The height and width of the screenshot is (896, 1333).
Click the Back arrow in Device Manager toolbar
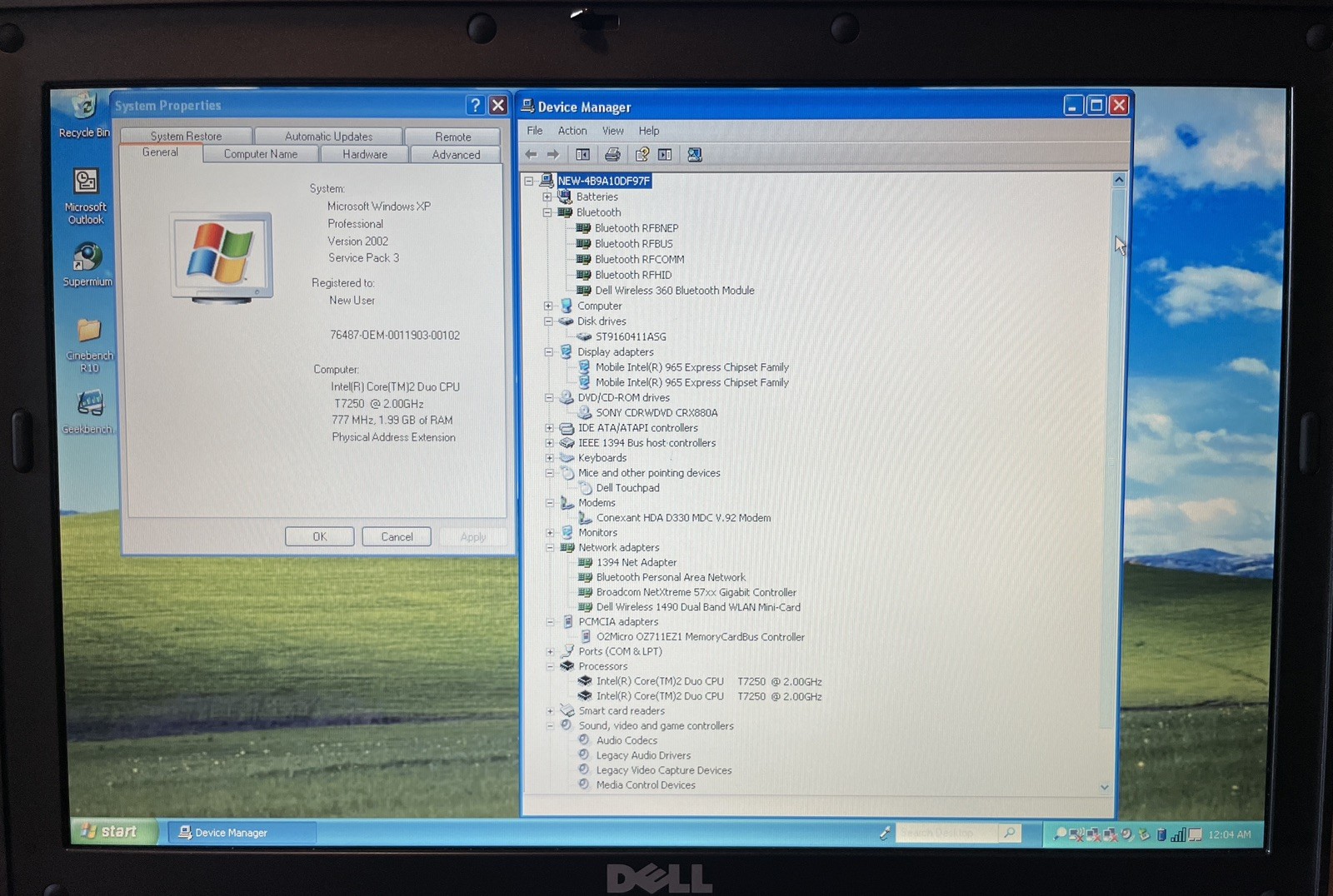[531, 155]
